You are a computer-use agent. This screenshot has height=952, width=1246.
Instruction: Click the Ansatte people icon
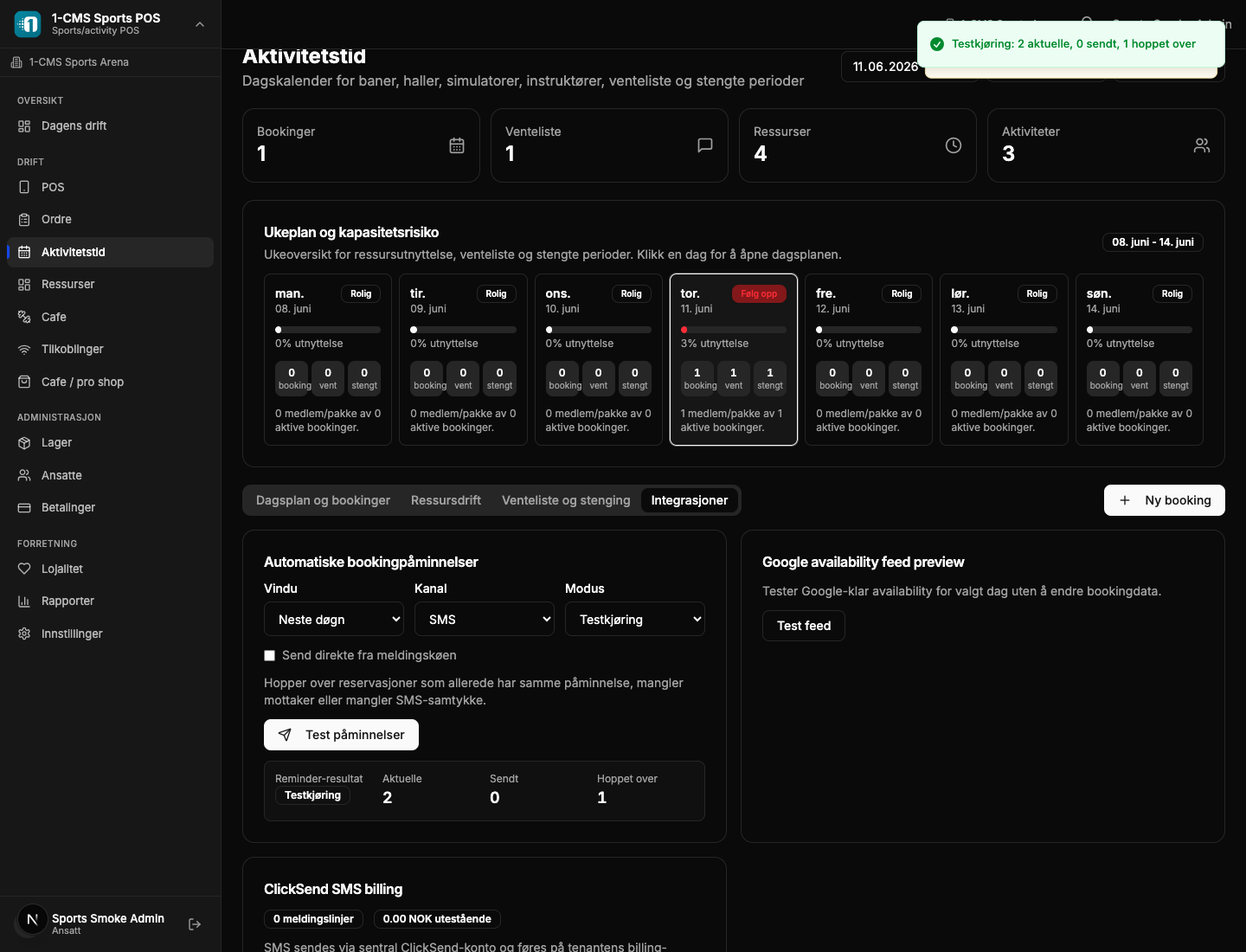pos(24,475)
